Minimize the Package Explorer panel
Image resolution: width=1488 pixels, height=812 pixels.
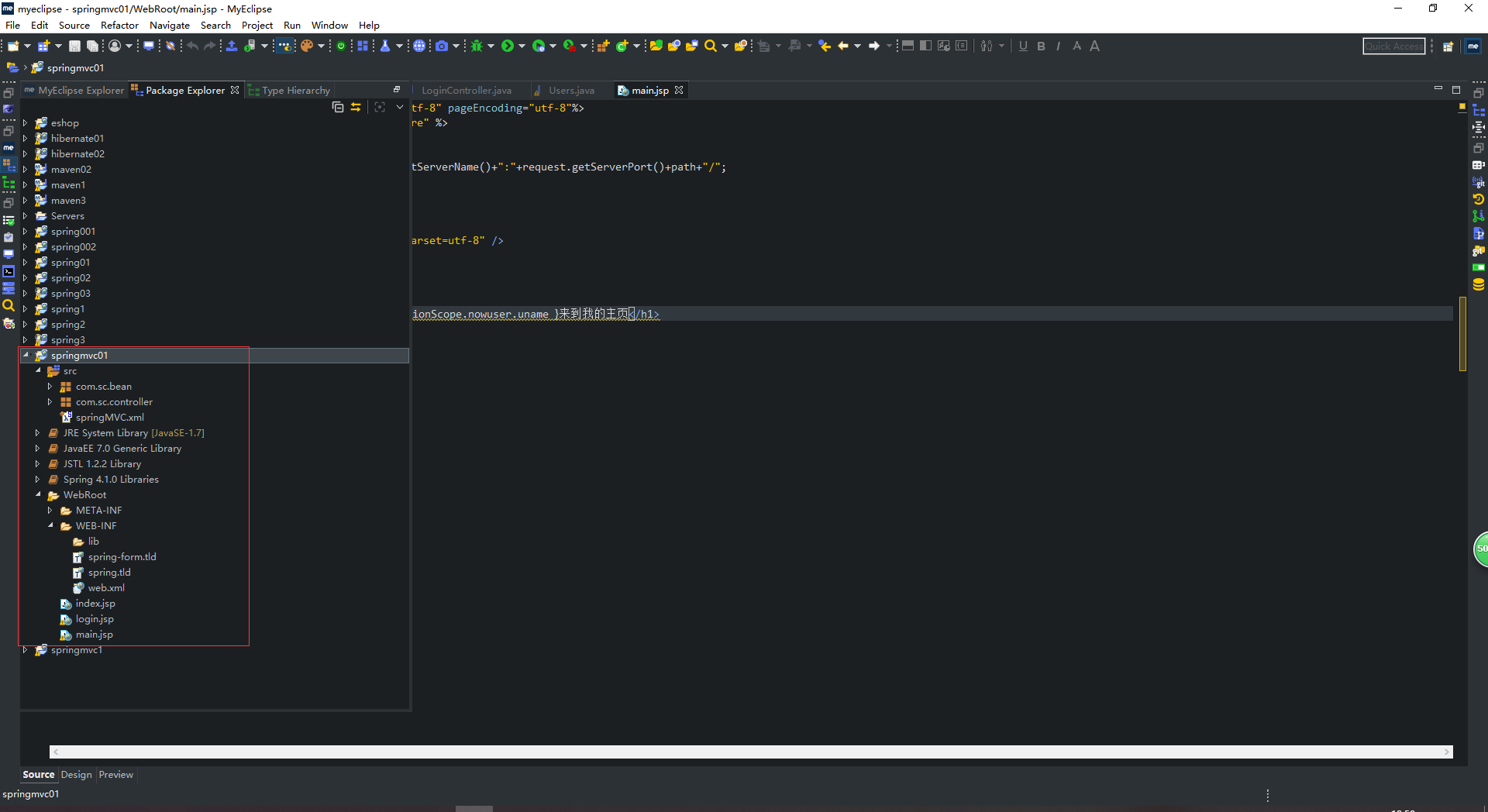pyautogui.click(x=396, y=89)
